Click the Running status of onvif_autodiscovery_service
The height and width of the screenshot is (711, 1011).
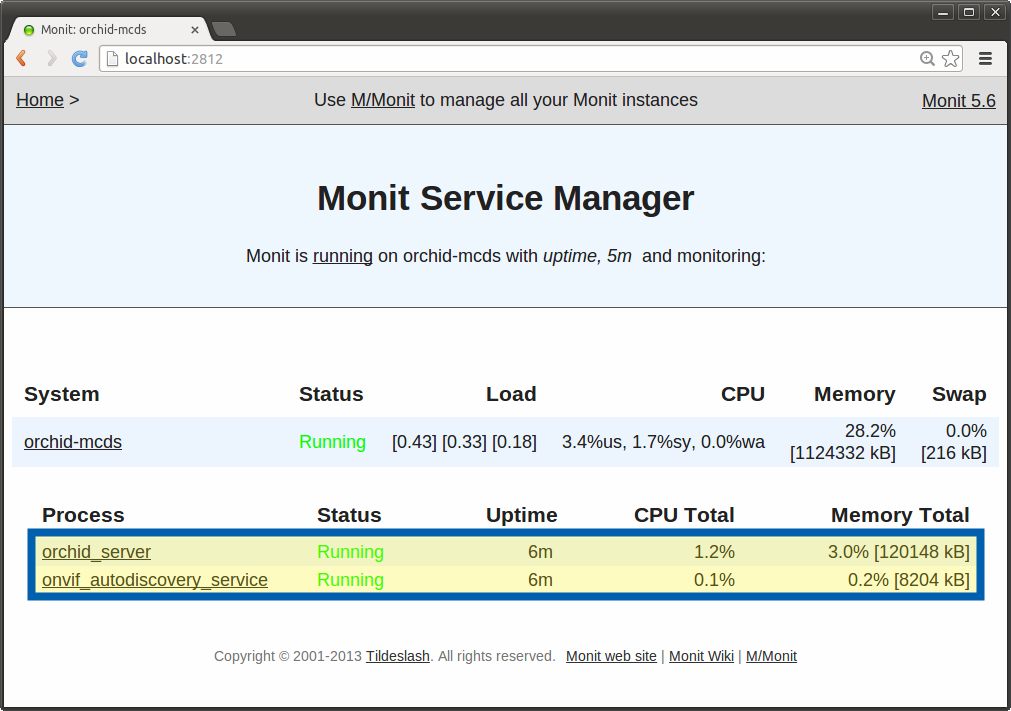(x=350, y=580)
